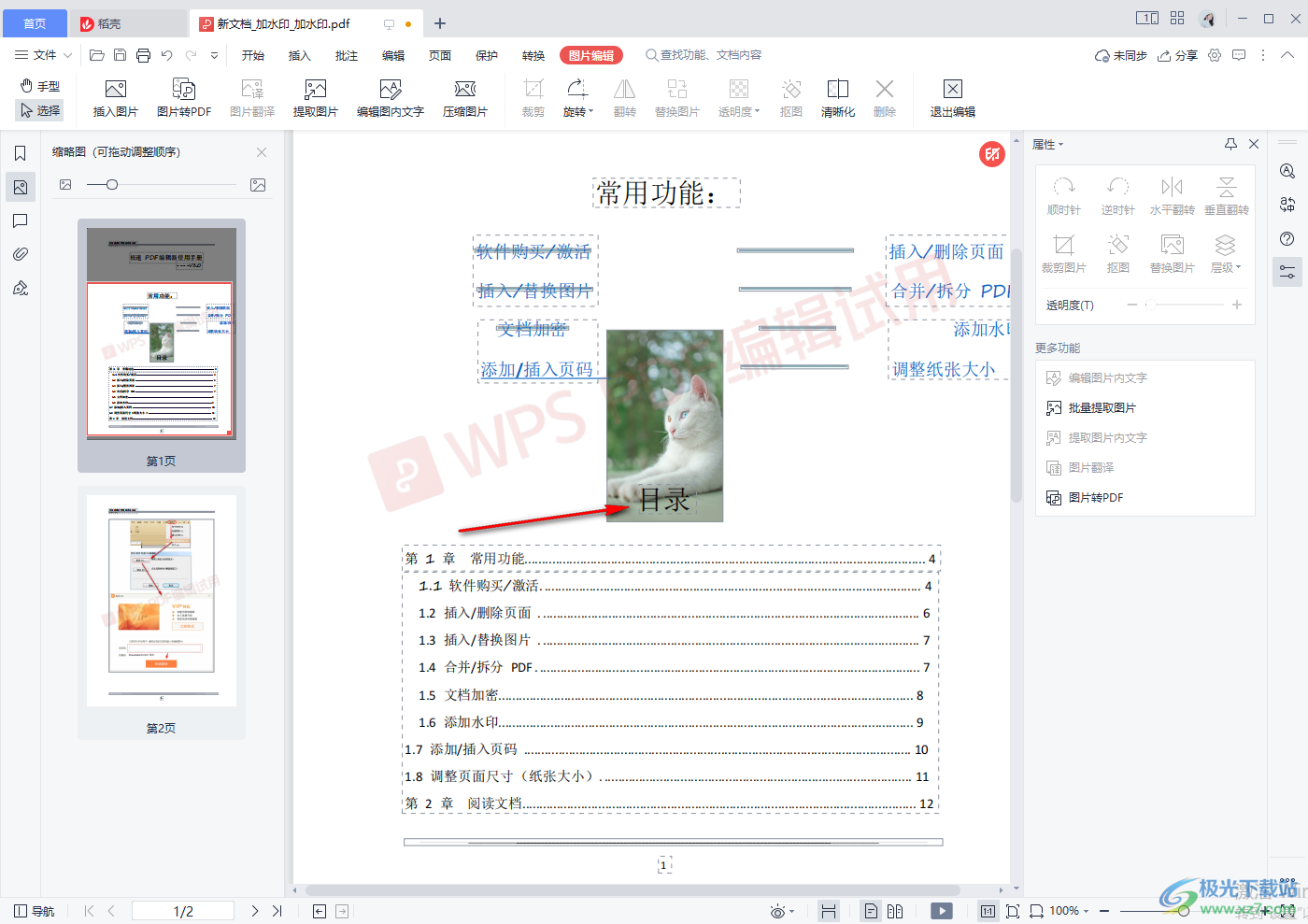Close the thumbnail panel

(262, 152)
